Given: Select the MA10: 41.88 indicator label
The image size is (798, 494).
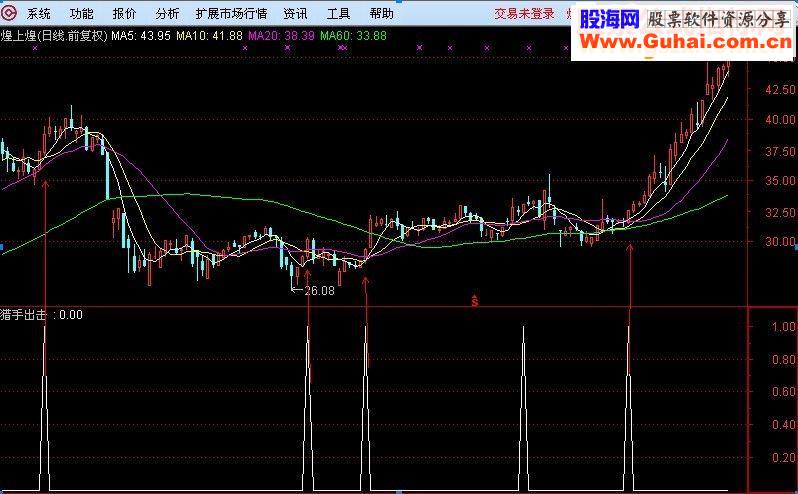Looking at the screenshot, I should [209, 36].
